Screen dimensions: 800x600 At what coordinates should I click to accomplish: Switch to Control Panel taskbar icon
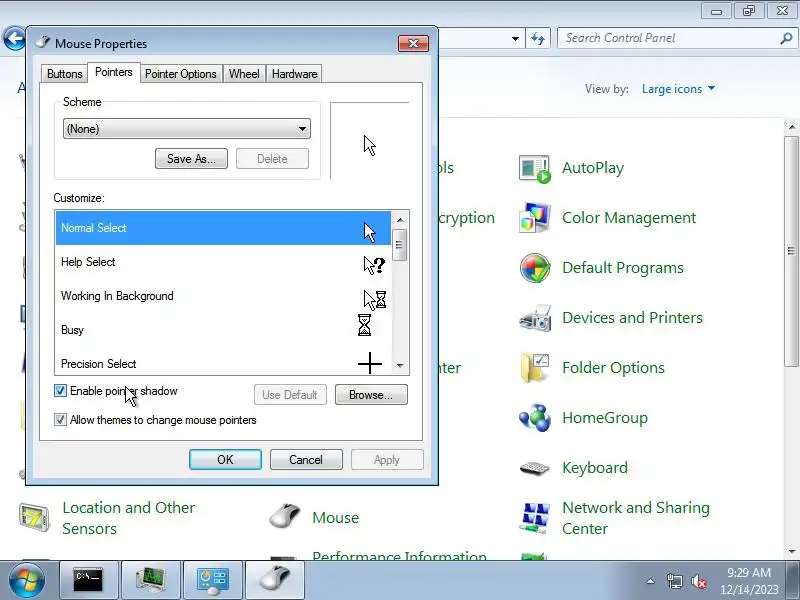pyautogui.click(x=213, y=580)
